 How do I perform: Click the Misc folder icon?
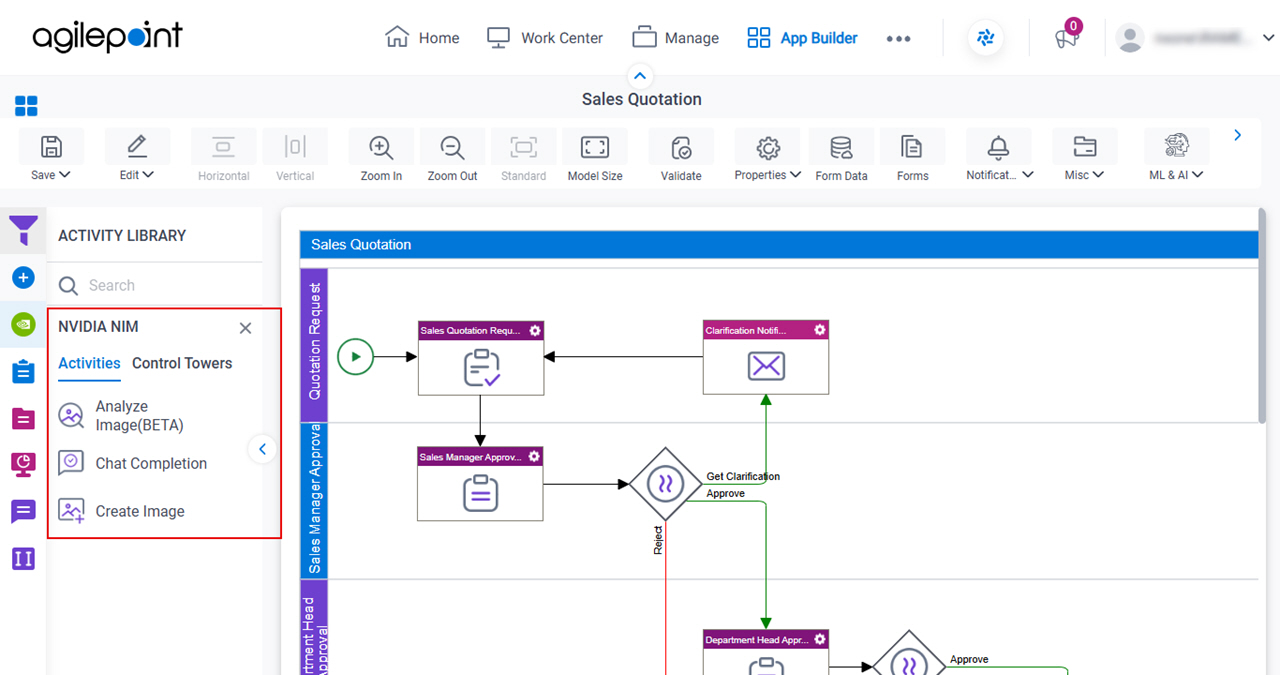(x=1084, y=147)
